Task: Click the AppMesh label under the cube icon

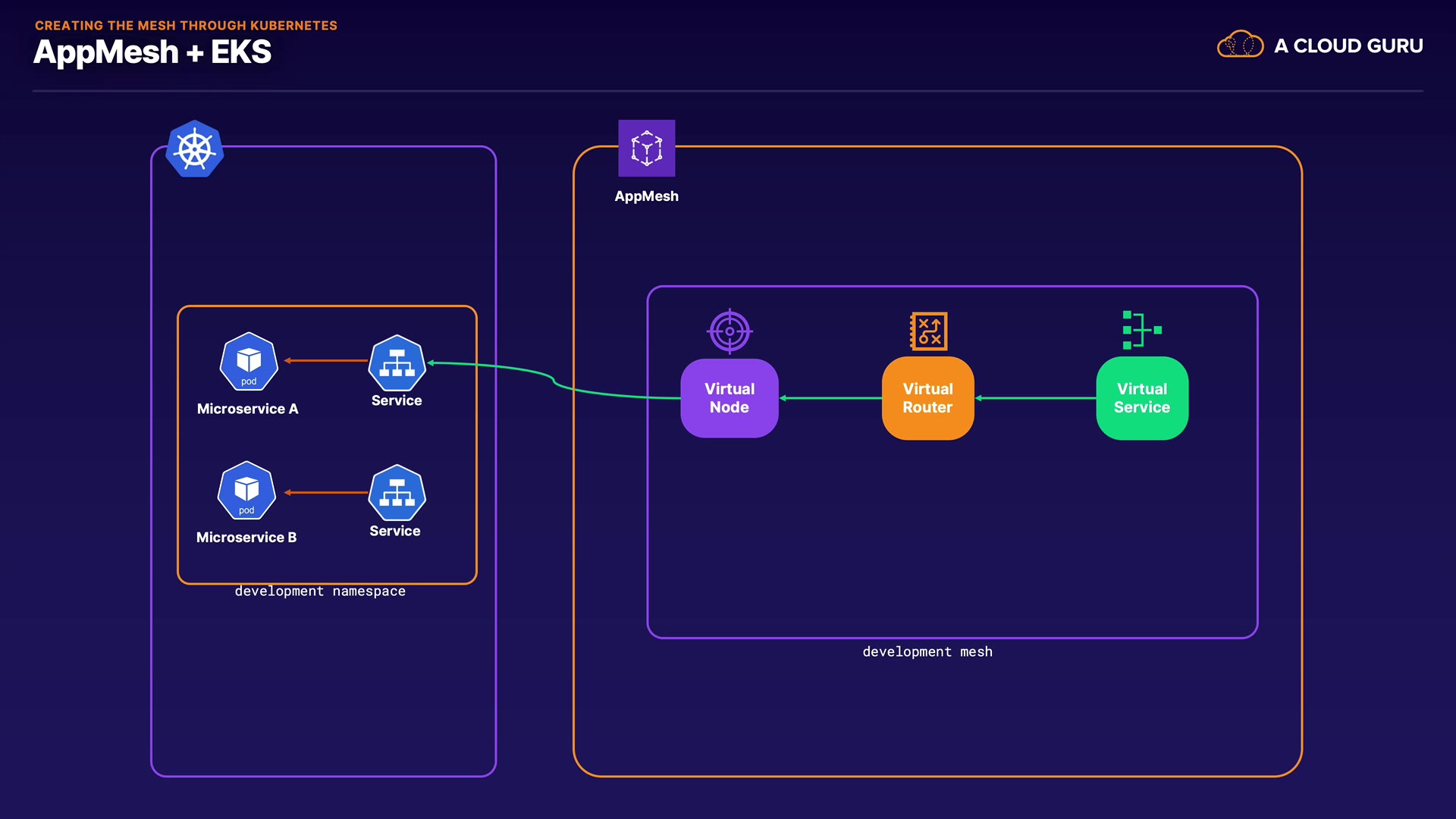Action: tap(646, 196)
